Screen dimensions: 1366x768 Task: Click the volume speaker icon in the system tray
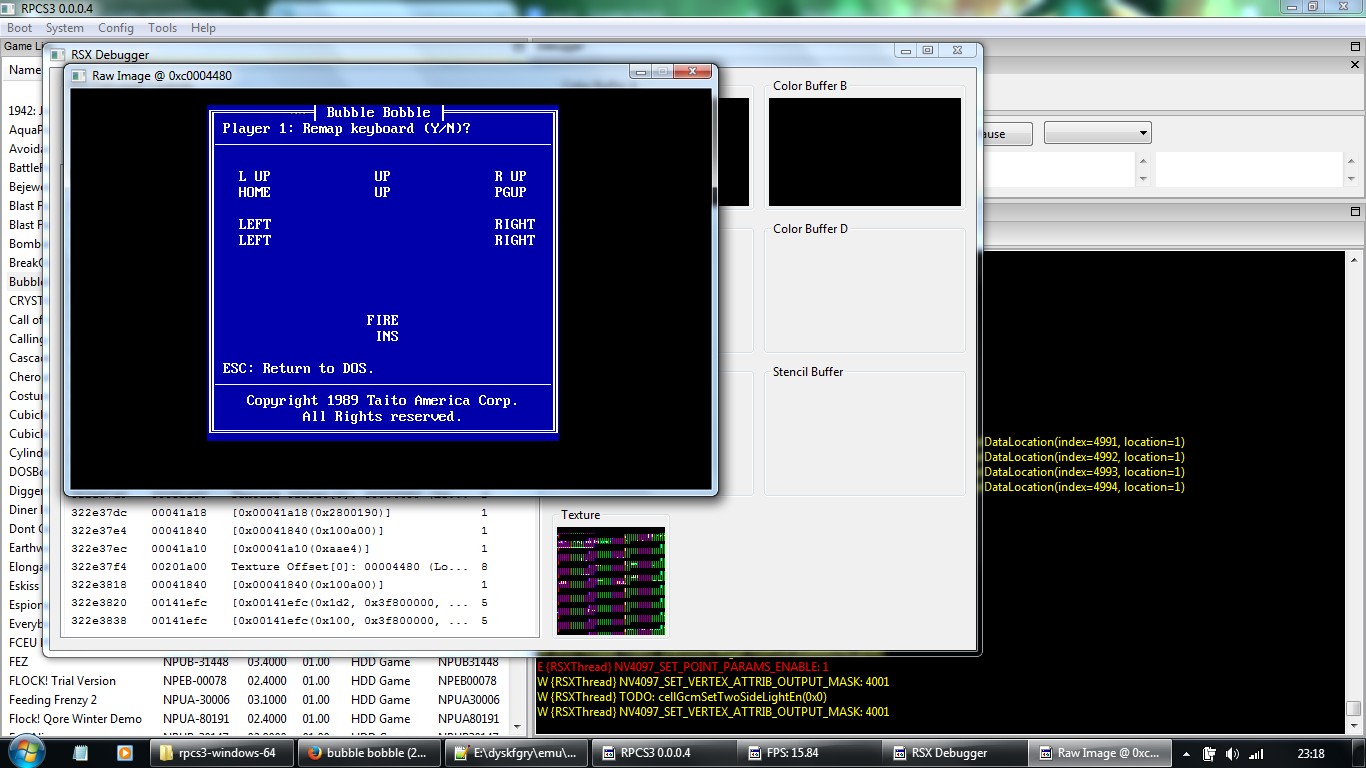(x=1232, y=754)
